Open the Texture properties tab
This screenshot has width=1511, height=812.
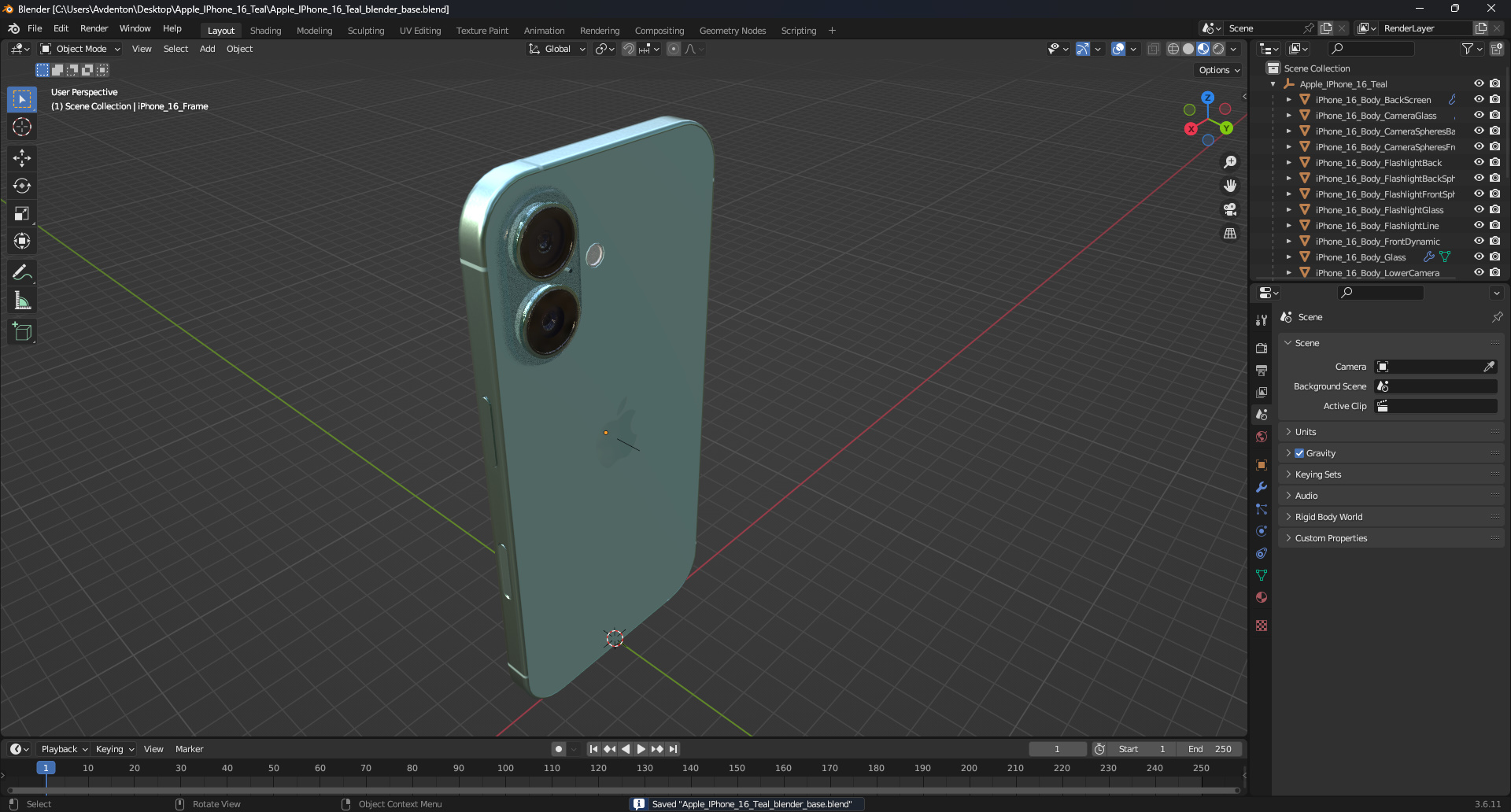point(1262,626)
